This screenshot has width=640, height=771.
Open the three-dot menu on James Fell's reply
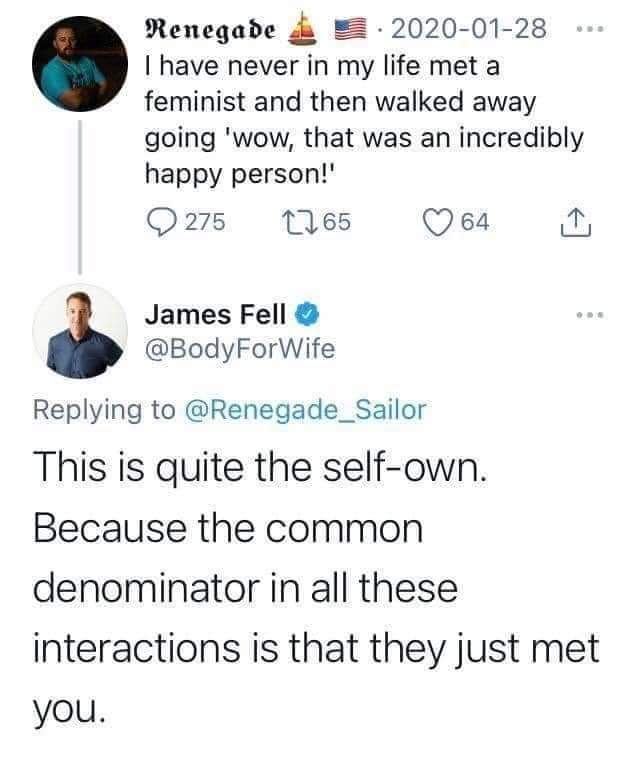pos(590,314)
